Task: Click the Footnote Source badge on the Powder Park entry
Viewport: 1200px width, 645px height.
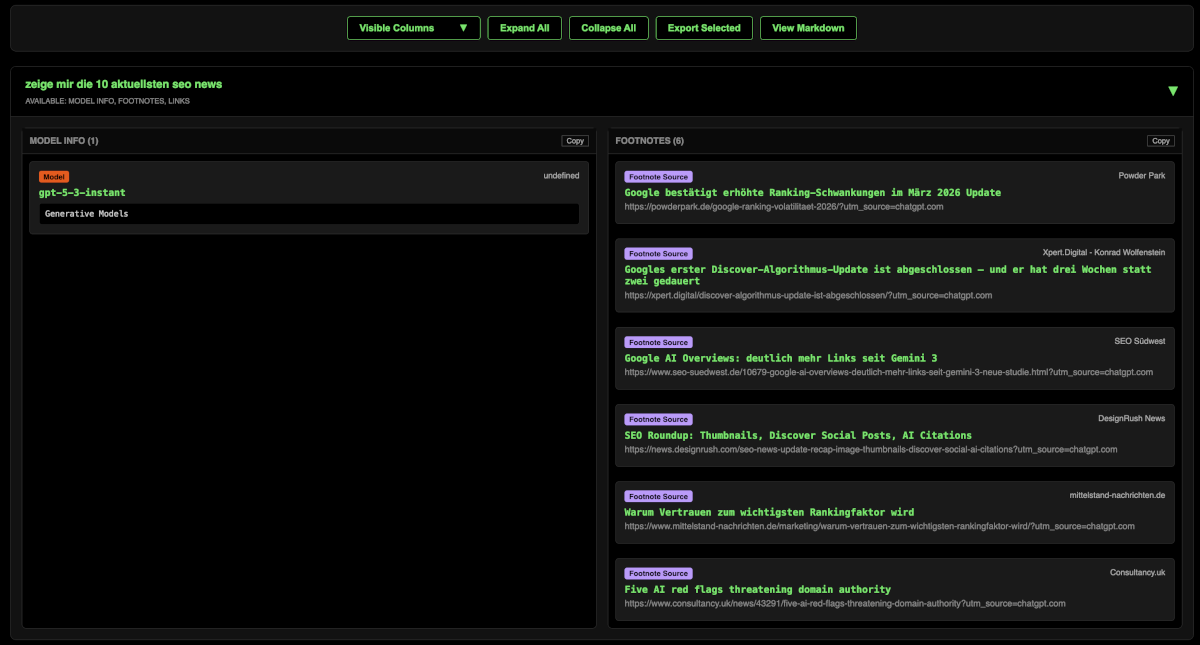Action: pyautogui.click(x=658, y=176)
